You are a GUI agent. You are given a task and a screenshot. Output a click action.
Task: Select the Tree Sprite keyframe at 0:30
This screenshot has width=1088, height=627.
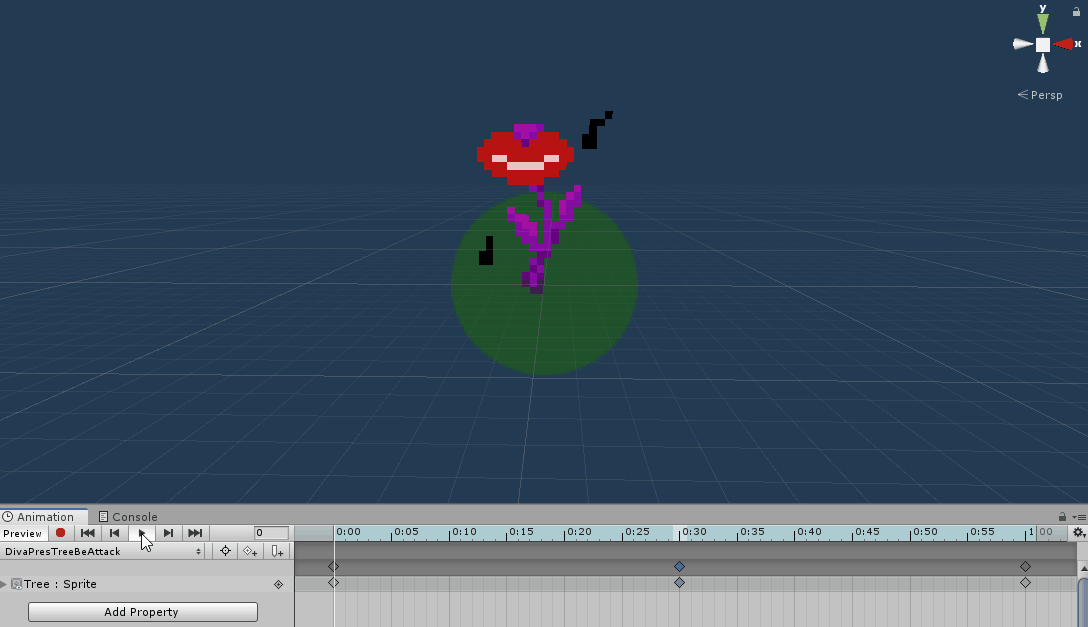[679, 583]
